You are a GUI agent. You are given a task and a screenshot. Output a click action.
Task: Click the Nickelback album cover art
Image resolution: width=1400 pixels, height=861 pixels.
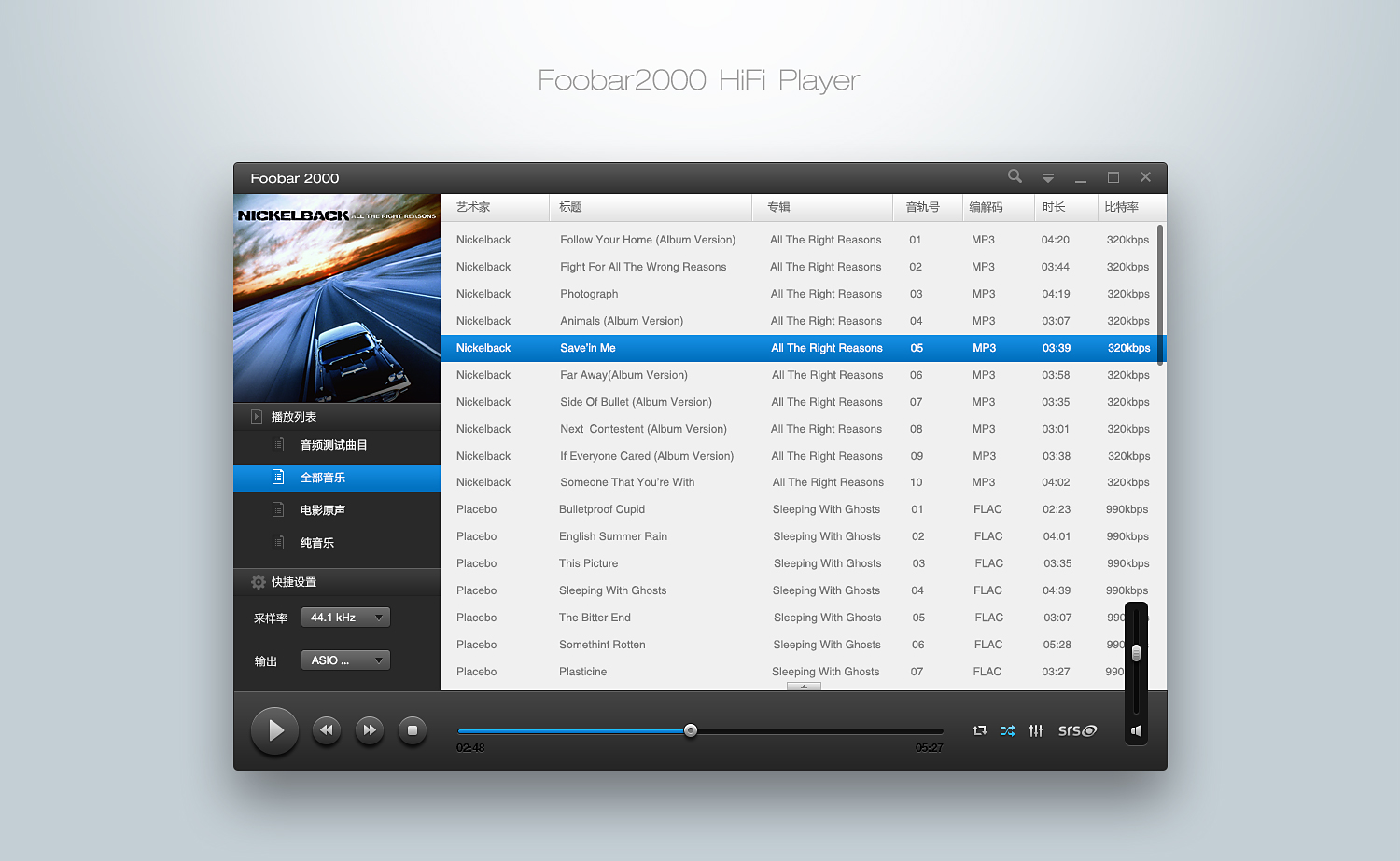337,299
